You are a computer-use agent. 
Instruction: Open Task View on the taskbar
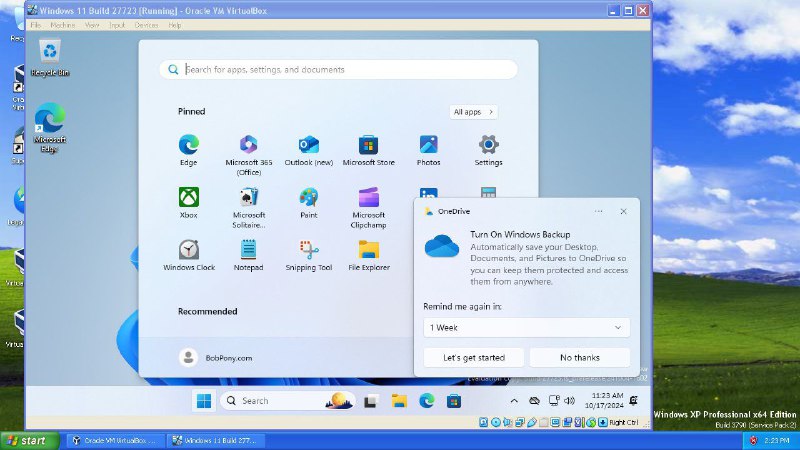pos(371,401)
